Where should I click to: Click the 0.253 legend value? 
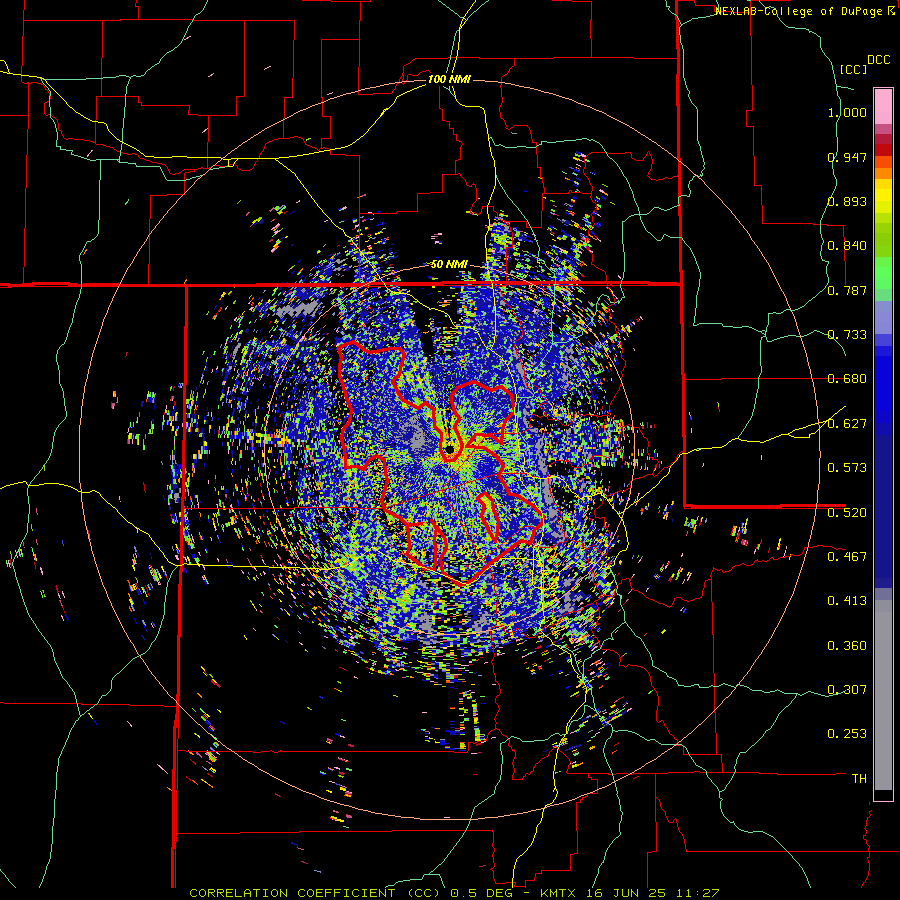pos(847,734)
